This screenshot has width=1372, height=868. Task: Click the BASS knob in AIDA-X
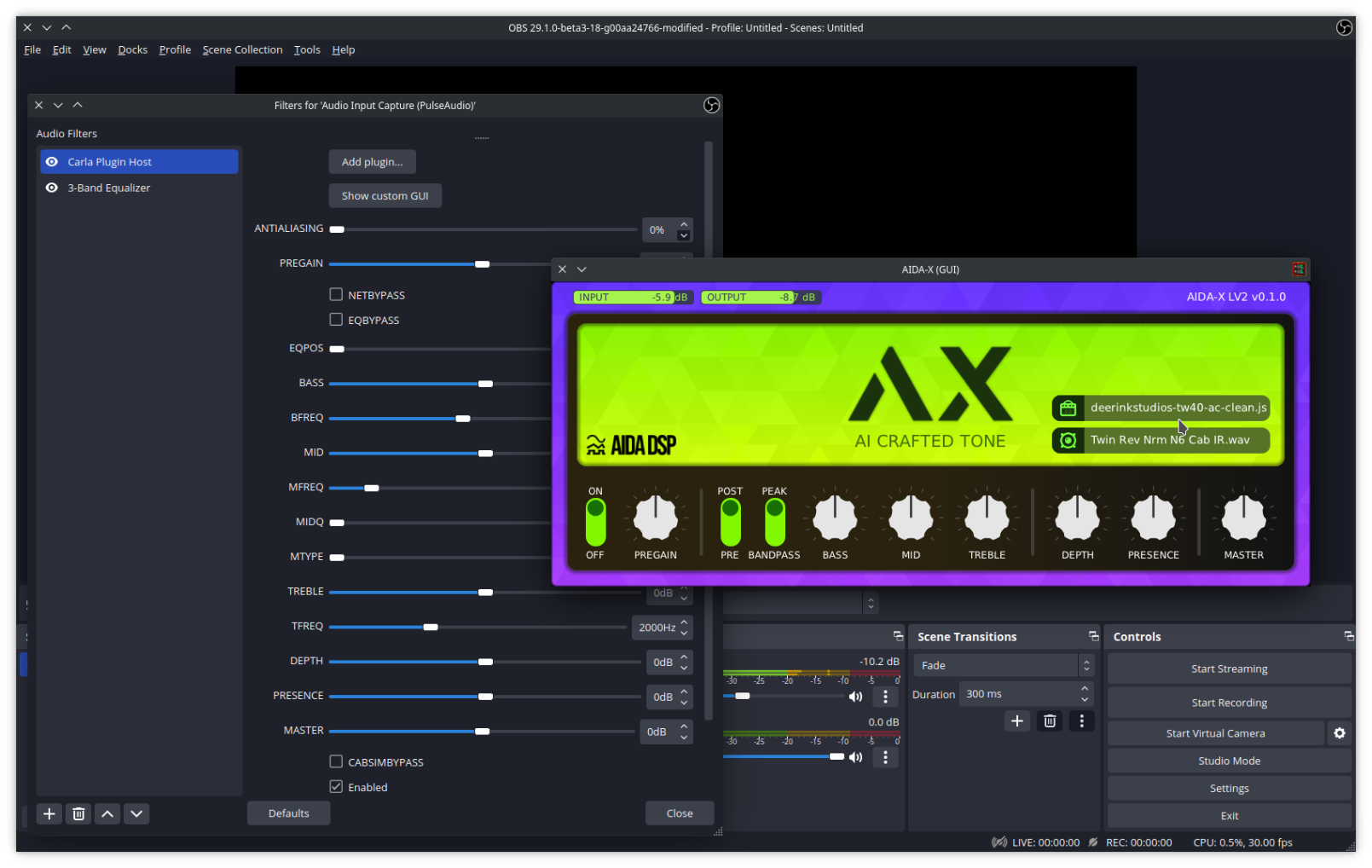pos(835,518)
